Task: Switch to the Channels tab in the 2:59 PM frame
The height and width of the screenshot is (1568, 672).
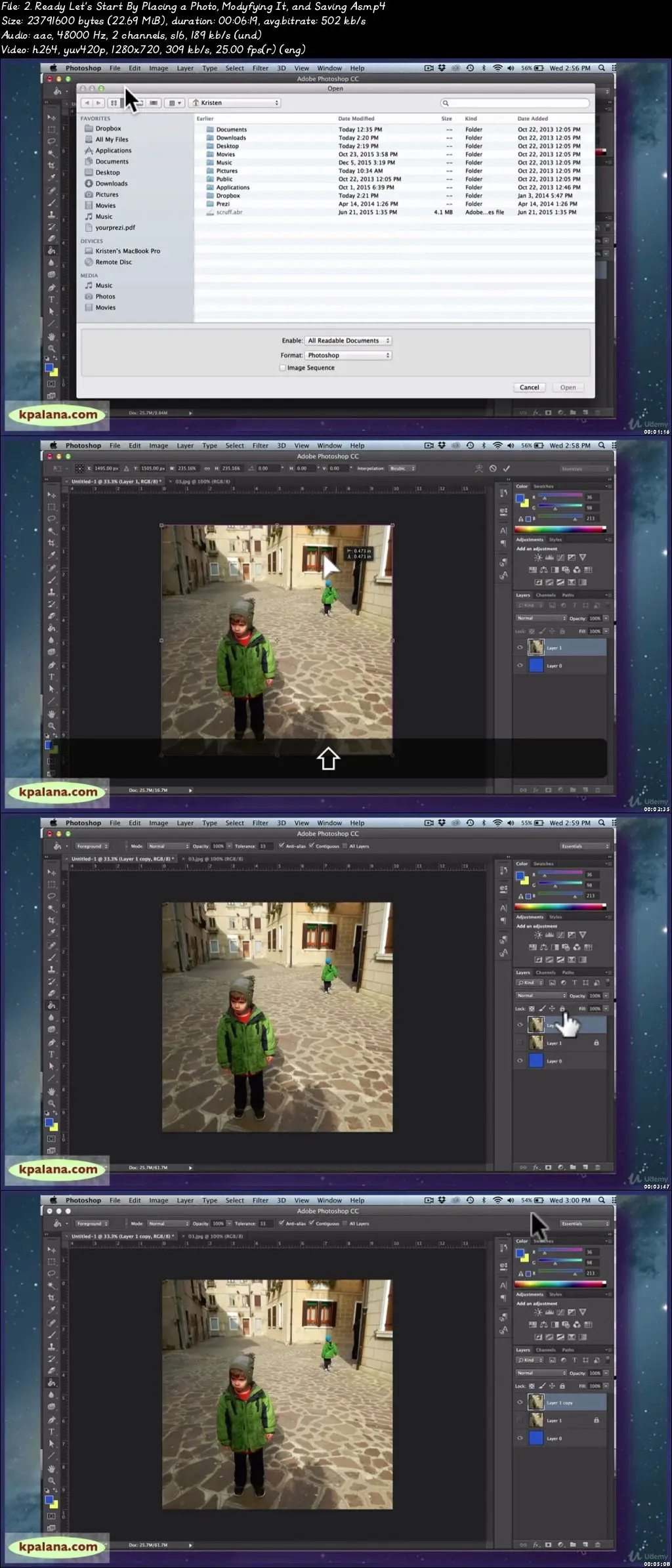Action: coord(545,972)
